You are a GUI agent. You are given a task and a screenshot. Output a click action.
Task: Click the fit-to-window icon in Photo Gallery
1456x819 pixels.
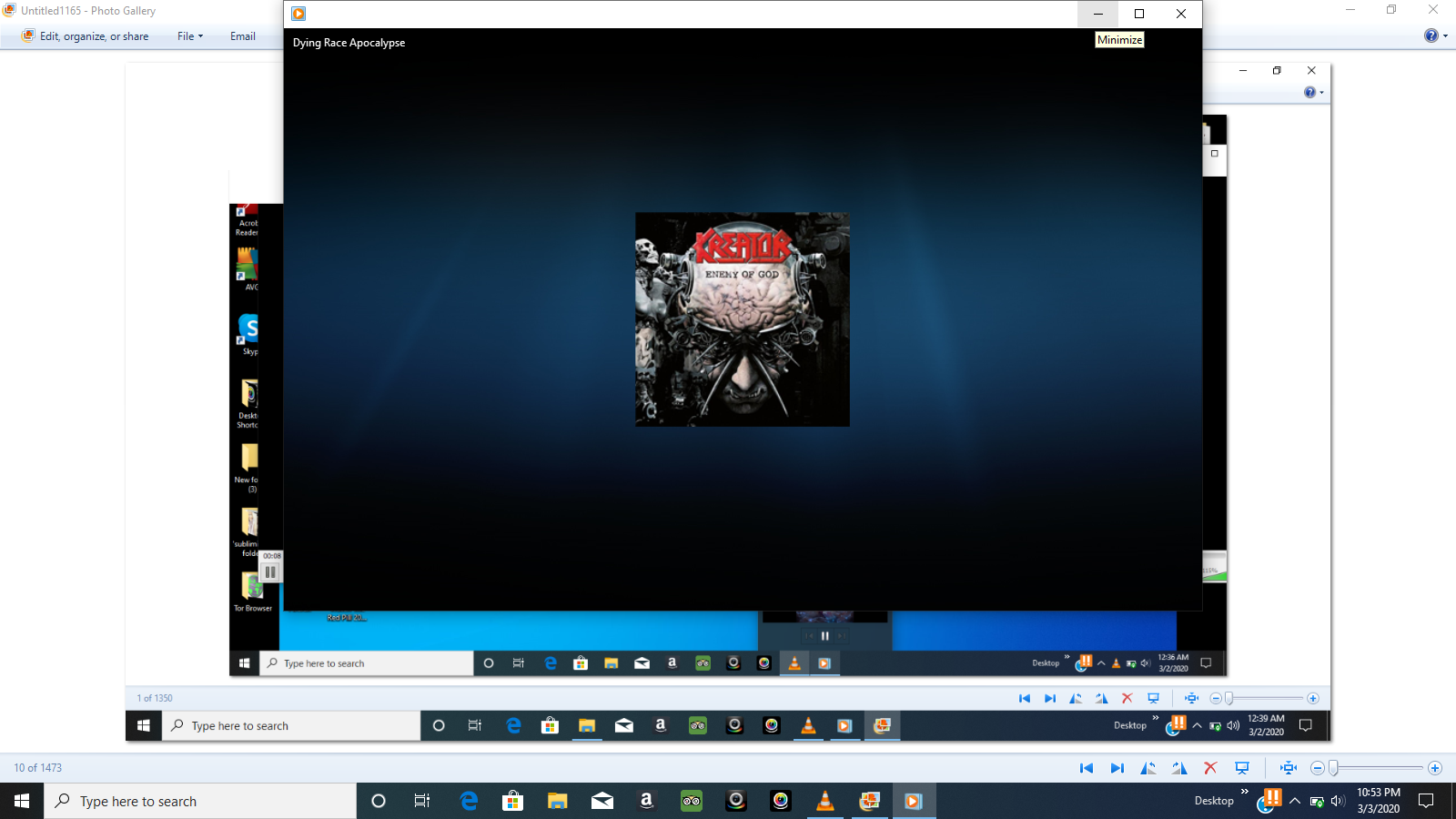tap(1289, 768)
